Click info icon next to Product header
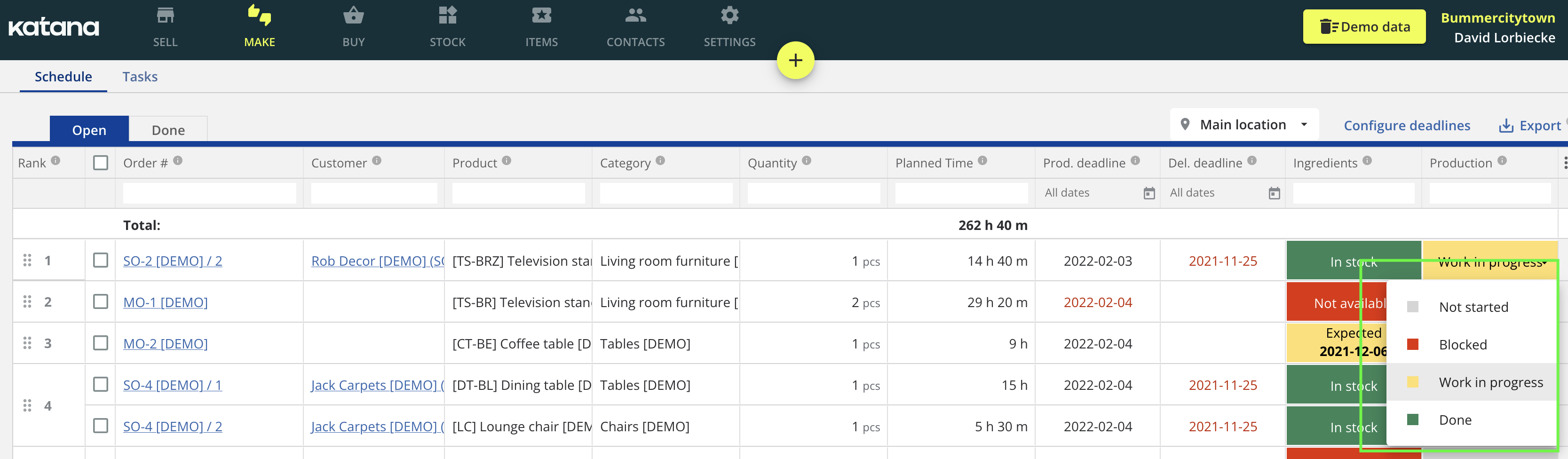1568x459 pixels. [x=507, y=161]
